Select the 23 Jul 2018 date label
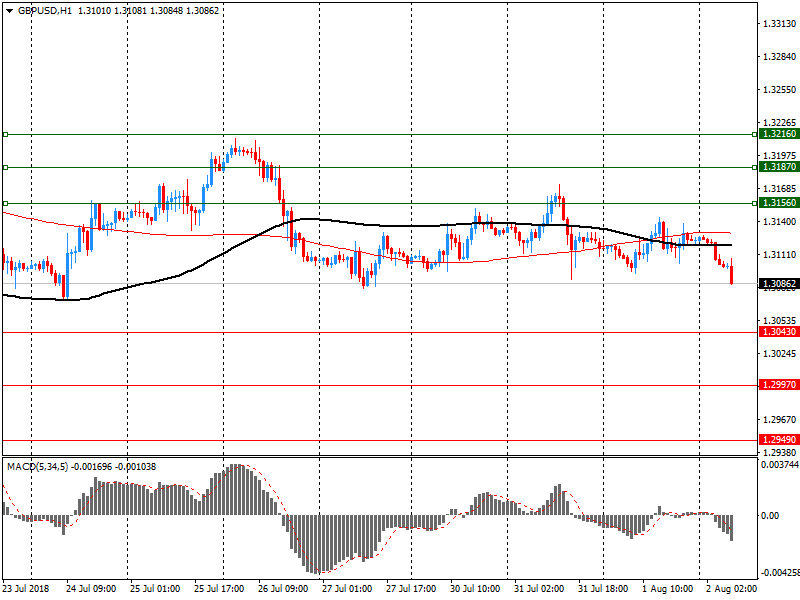The height and width of the screenshot is (600, 800). 27,588
